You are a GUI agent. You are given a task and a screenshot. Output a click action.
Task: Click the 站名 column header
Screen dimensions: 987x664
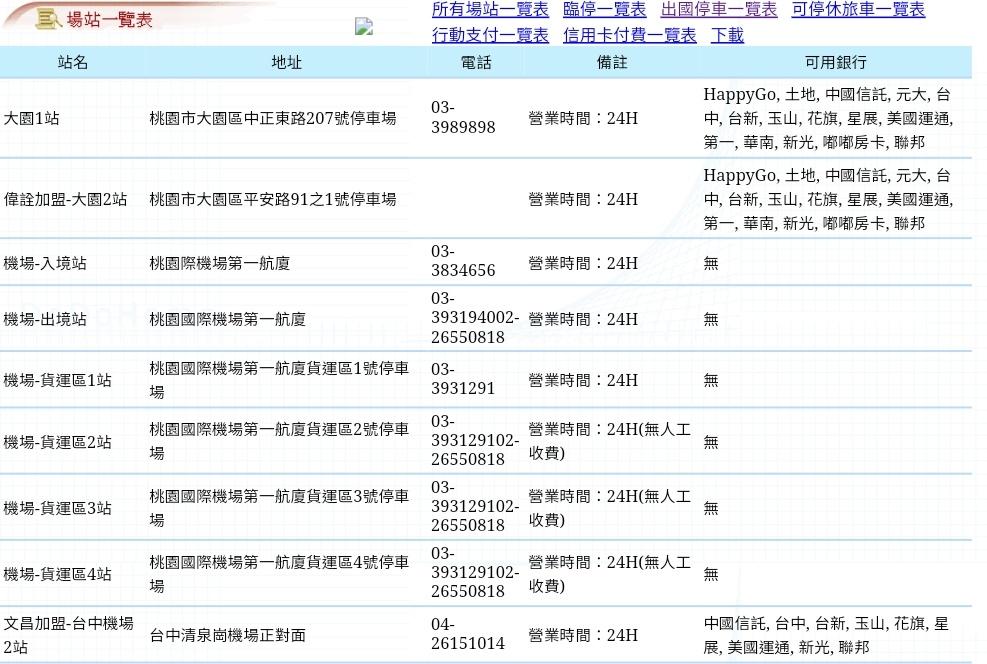(72, 62)
